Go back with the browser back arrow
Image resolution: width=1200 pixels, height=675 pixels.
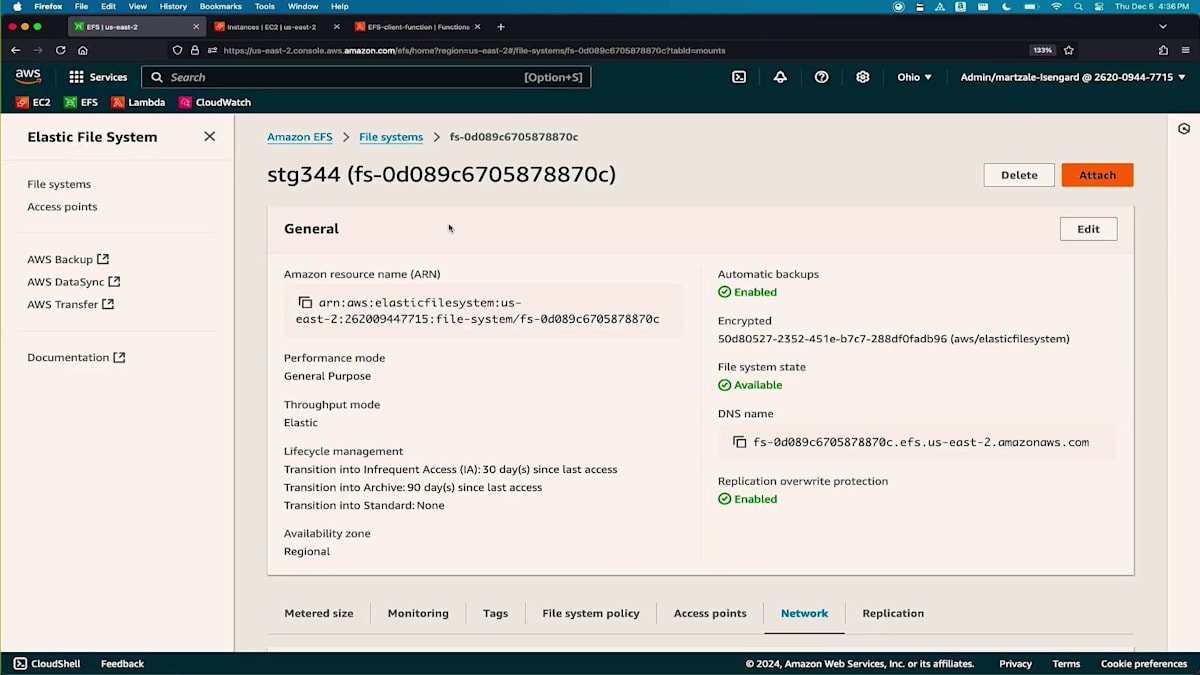tap(15, 50)
